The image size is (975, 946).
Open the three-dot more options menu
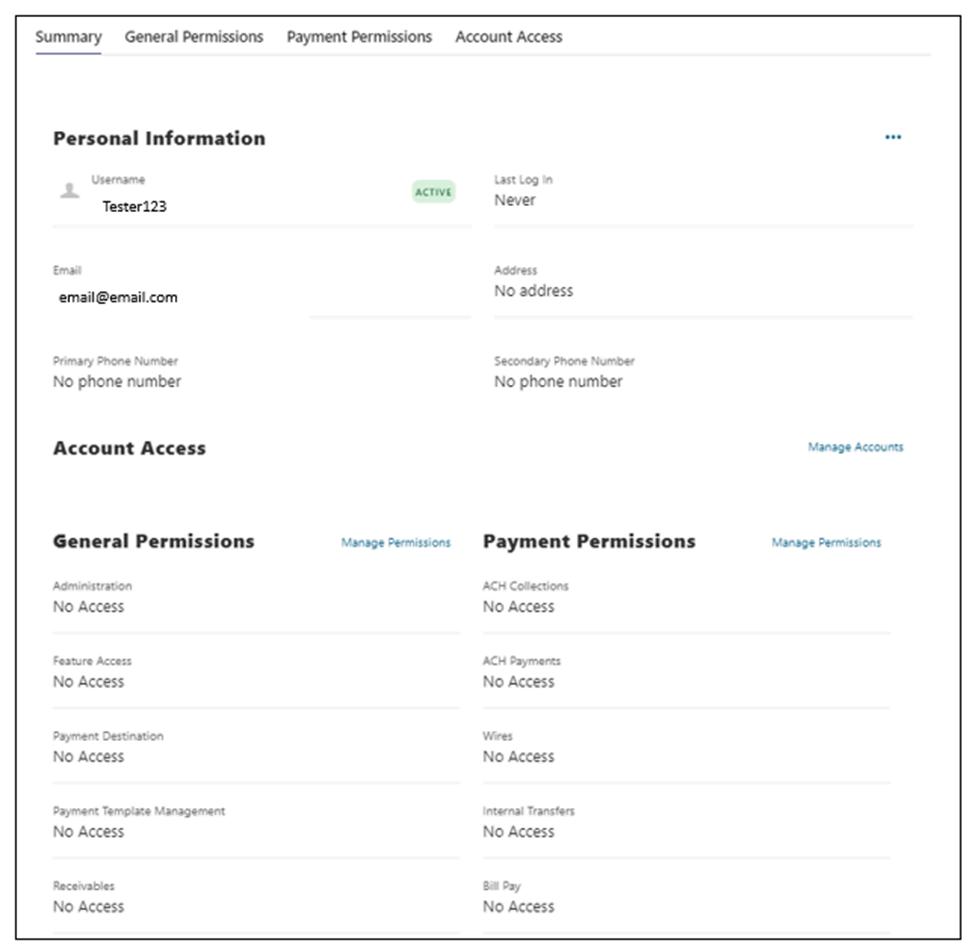click(x=893, y=138)
